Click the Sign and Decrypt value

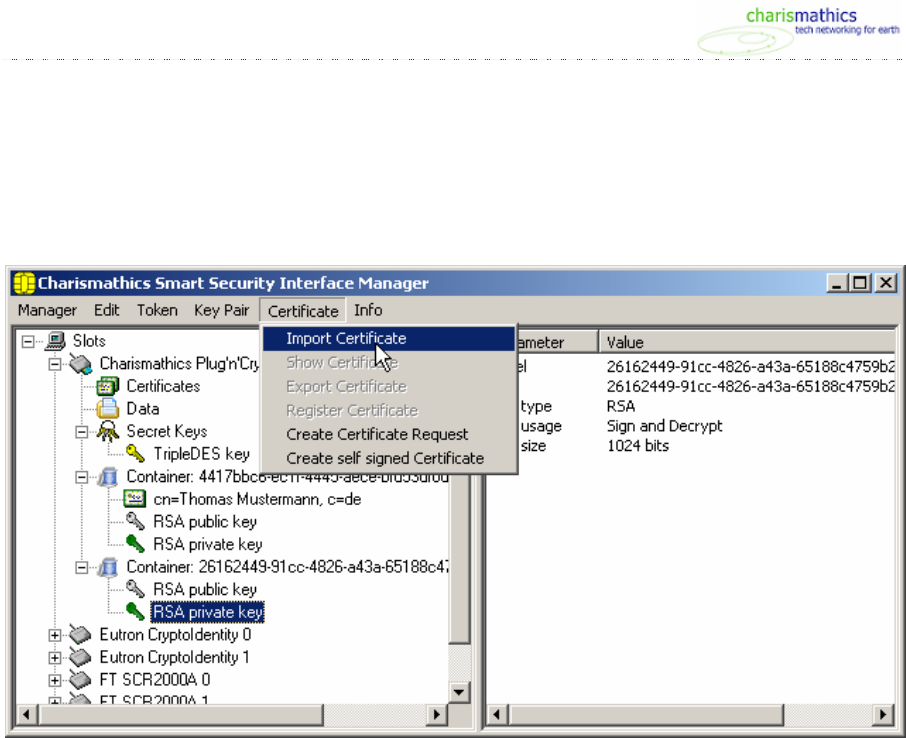coord(664,426)
